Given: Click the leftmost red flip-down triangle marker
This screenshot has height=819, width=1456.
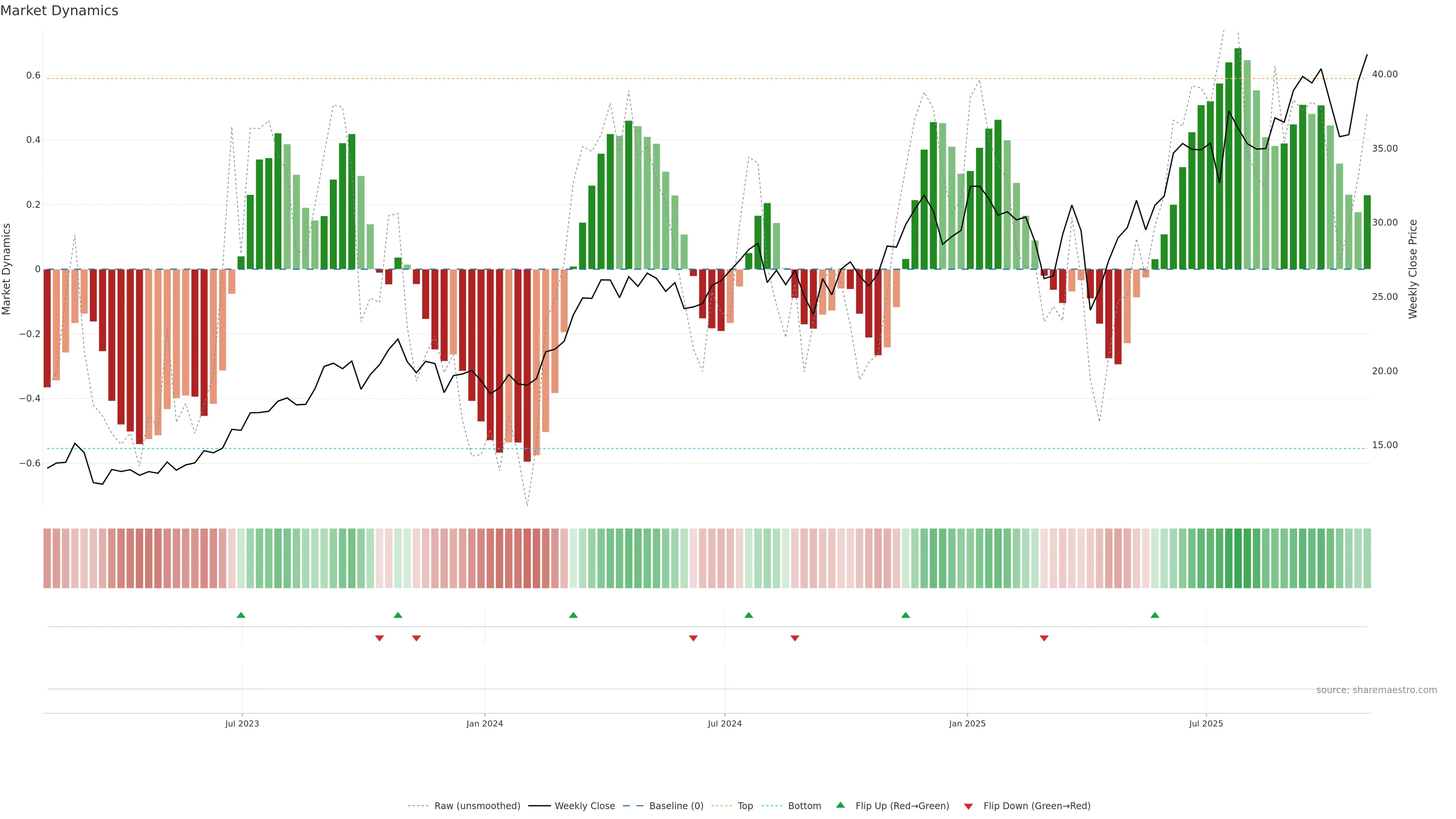Looking at the screenshot, I should 379,638.
